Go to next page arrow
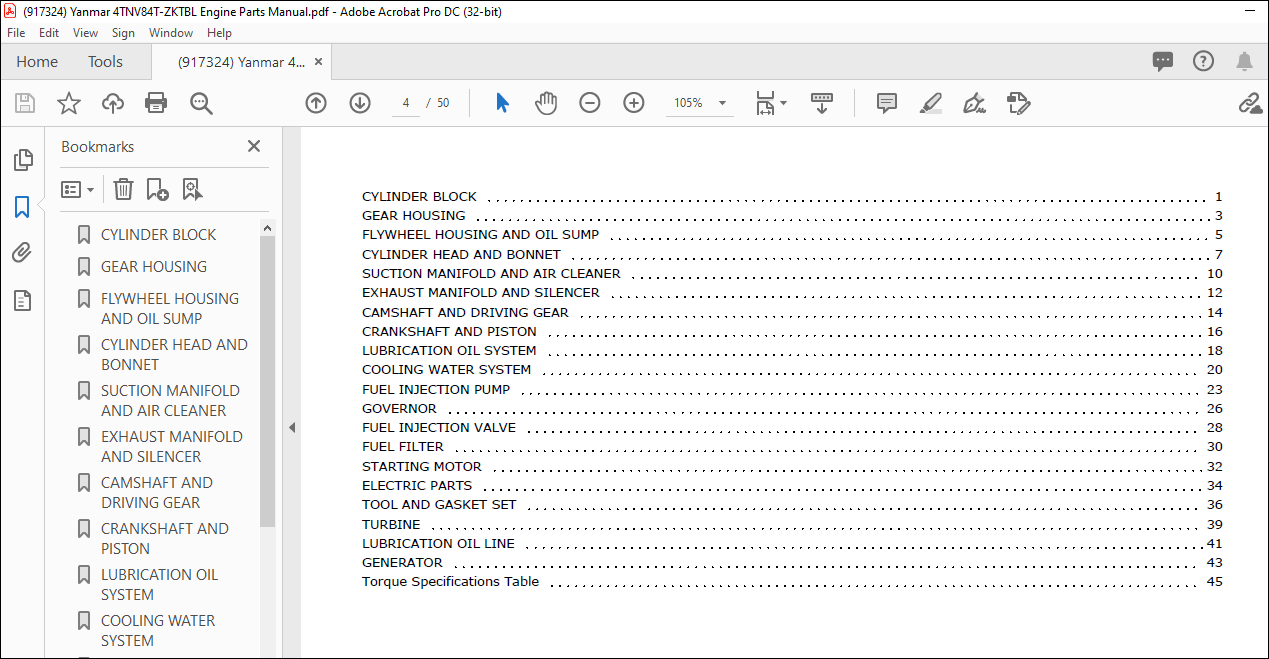This screenshot has width=1269, height=659. [x=360, y=103]
